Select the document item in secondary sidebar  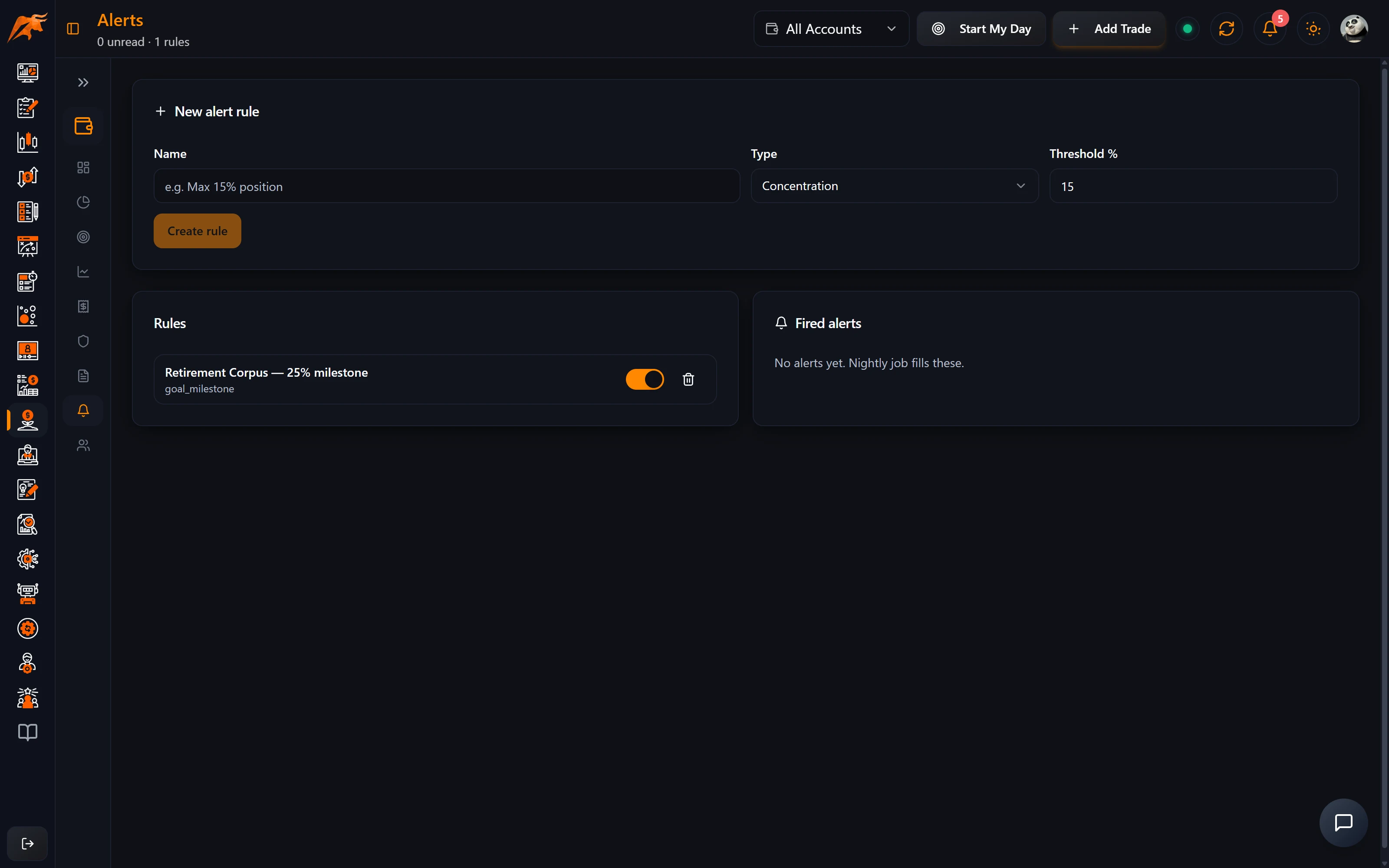click(83, 376)
